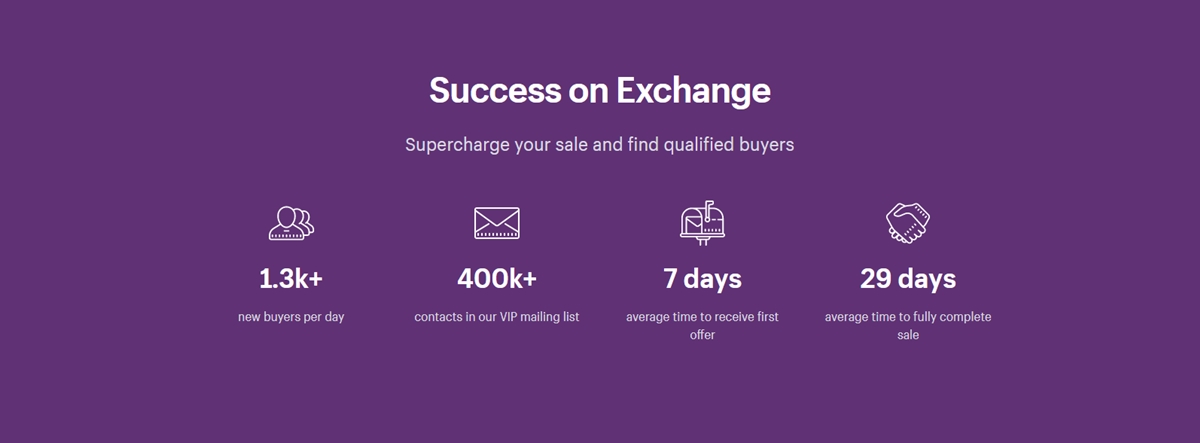
Task: Click "average time to fully complete" caption line
Action: tap(908, 317)
